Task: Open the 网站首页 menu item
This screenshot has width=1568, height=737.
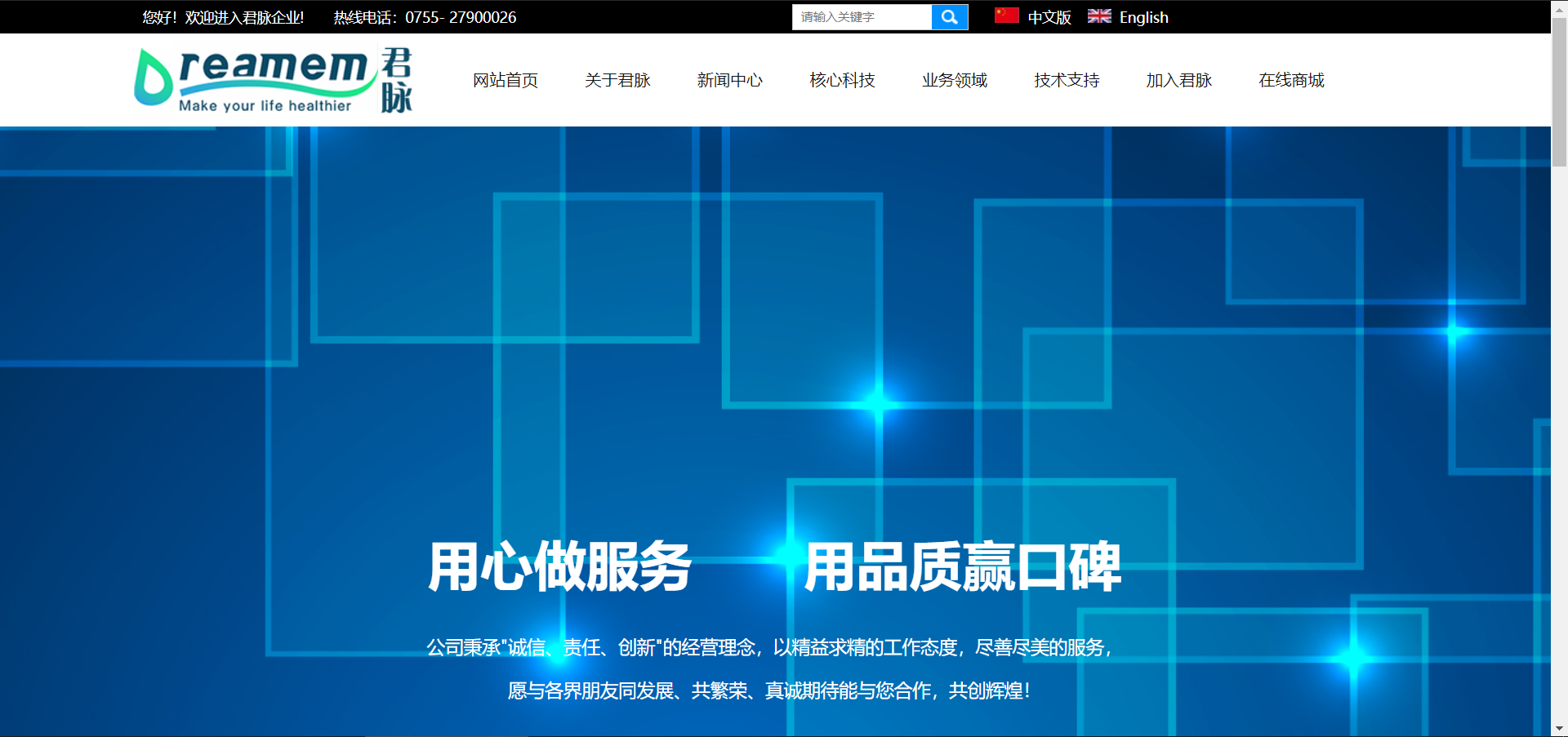Action: pos(506,80)
